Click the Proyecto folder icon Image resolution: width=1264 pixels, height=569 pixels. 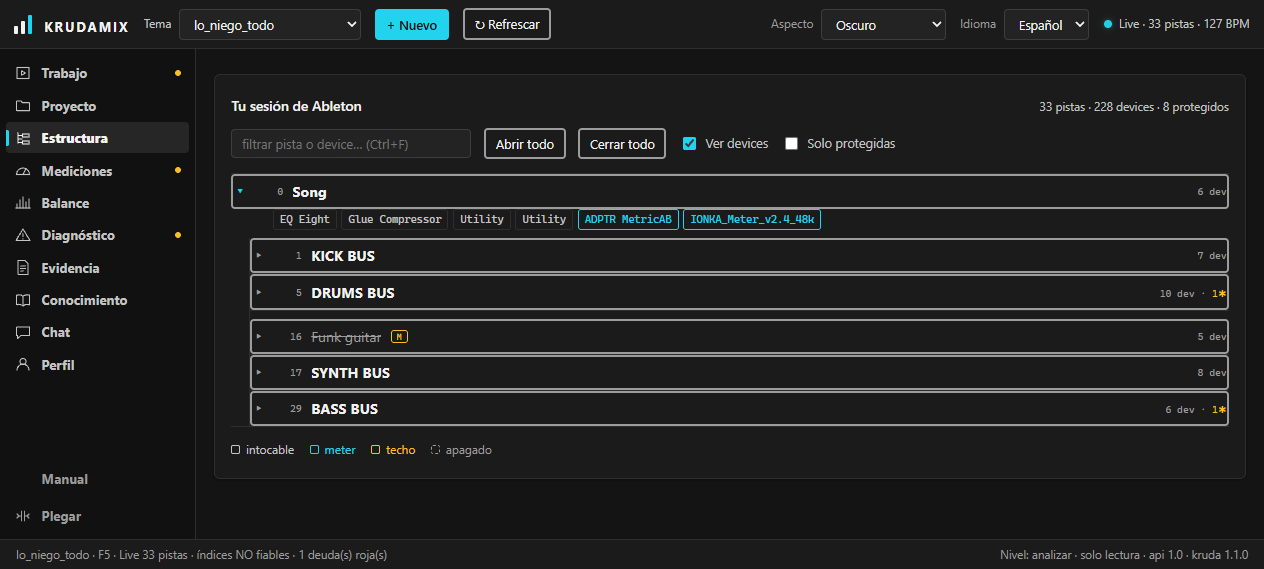pyautogui.click(x=23, y=106)
